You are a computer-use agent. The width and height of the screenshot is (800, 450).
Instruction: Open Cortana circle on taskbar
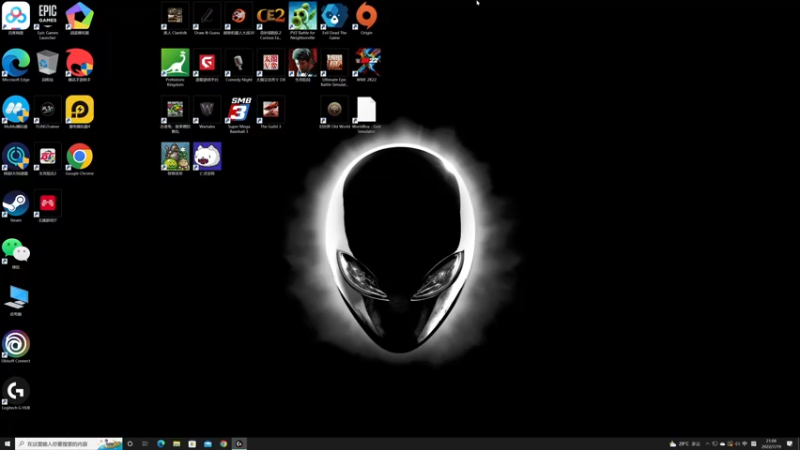(130, 444)
